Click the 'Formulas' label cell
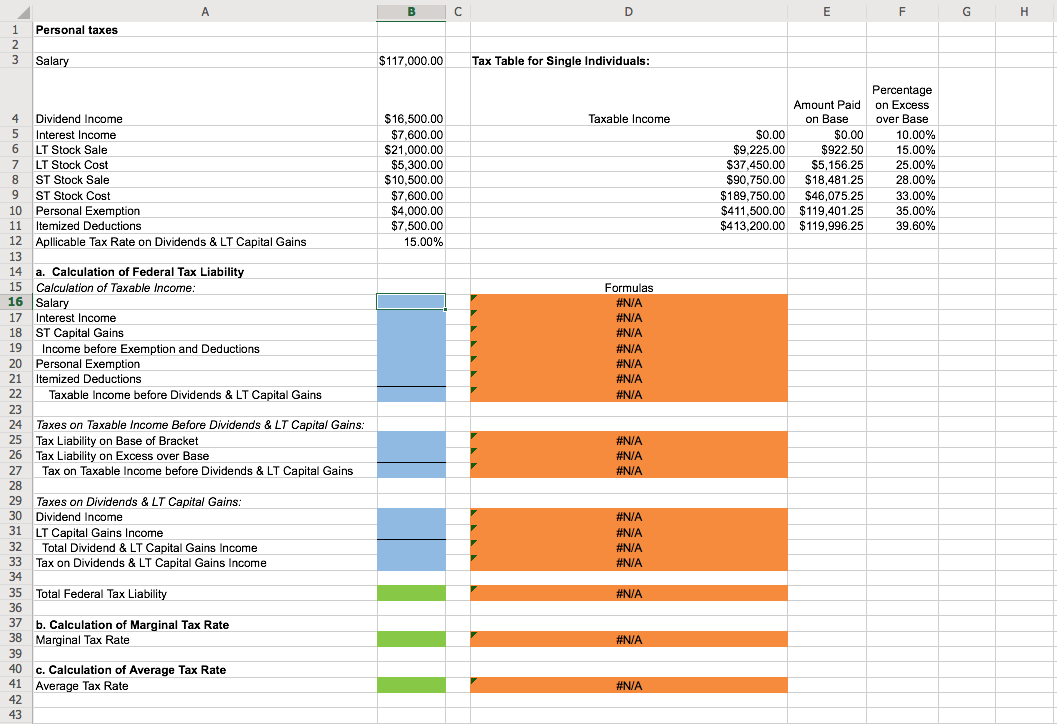This screenshot has width=1057, height=724. pos(628,287)
